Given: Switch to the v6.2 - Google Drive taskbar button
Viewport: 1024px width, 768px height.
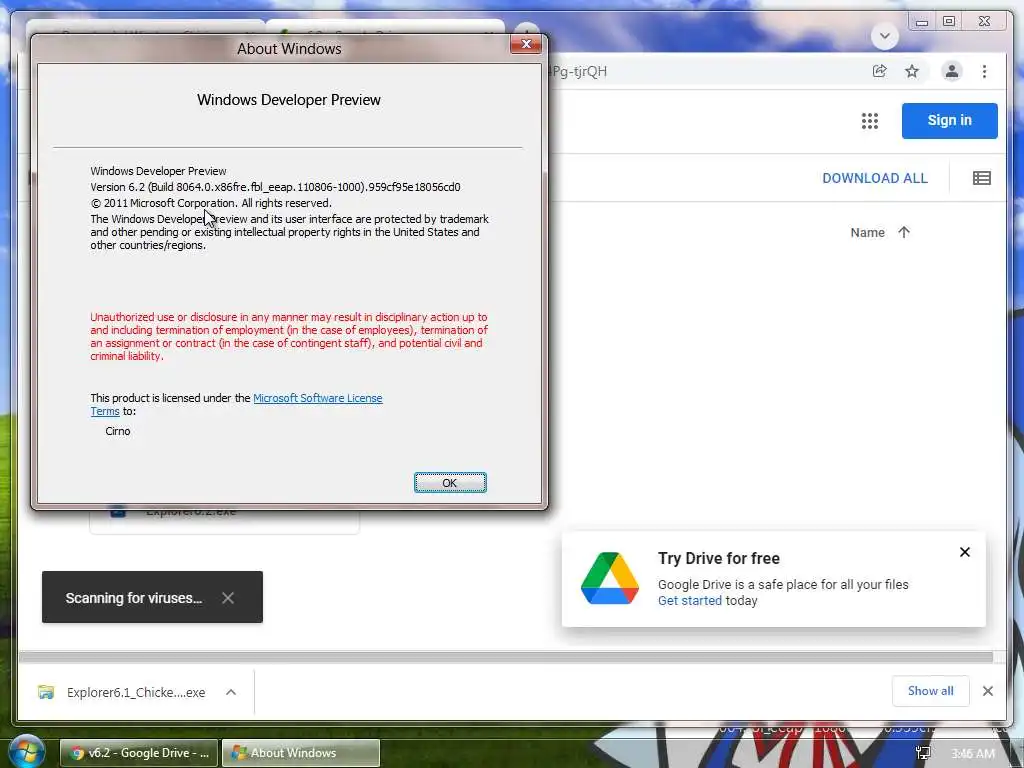Looking at the screenshot, I should click(x=139, y=753).
